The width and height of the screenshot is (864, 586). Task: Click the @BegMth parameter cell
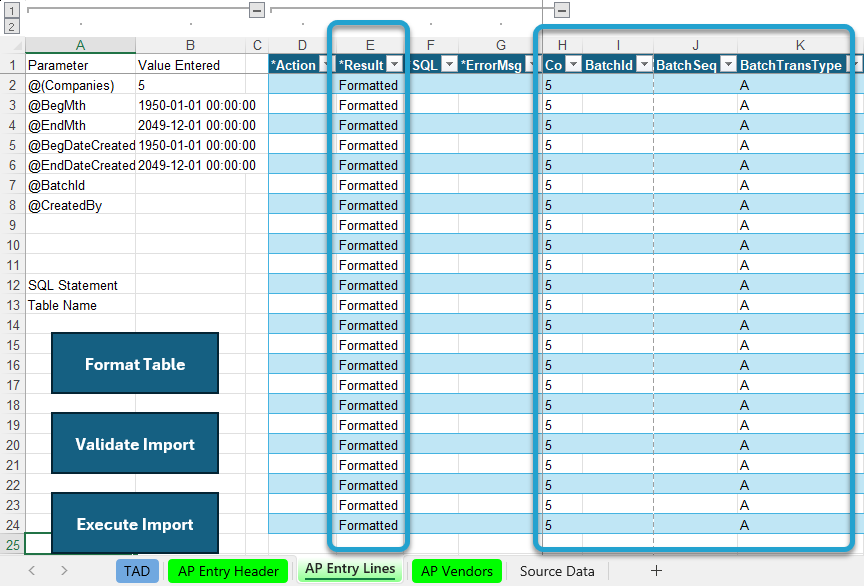click(80, 105)
